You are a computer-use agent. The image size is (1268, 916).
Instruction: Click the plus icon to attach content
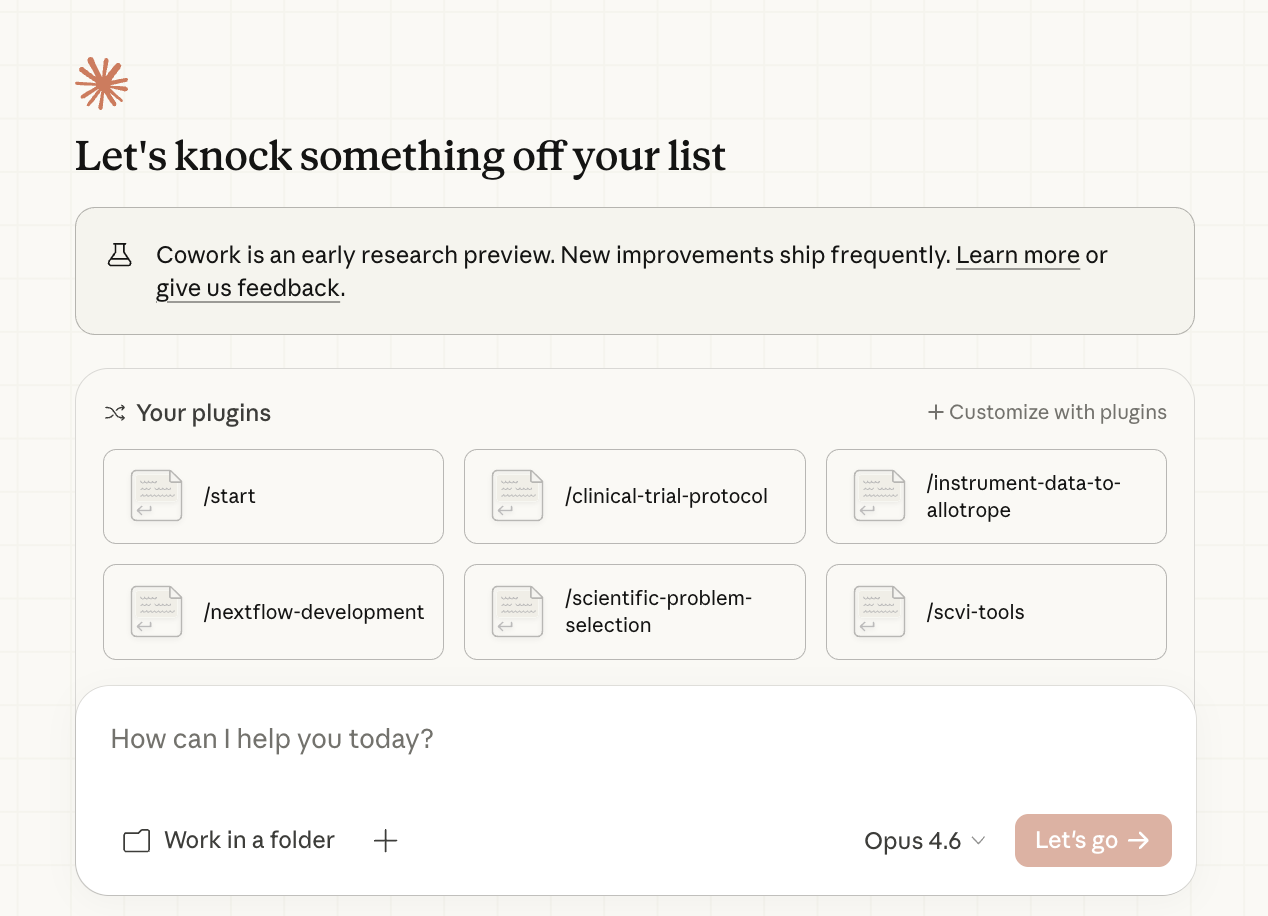[385, 840]
